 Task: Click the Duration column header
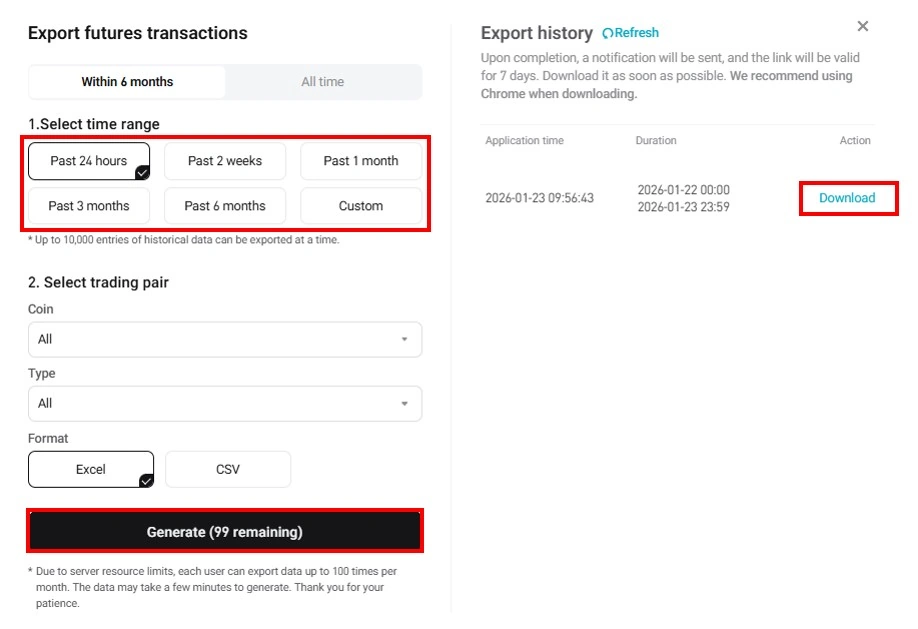656,141
